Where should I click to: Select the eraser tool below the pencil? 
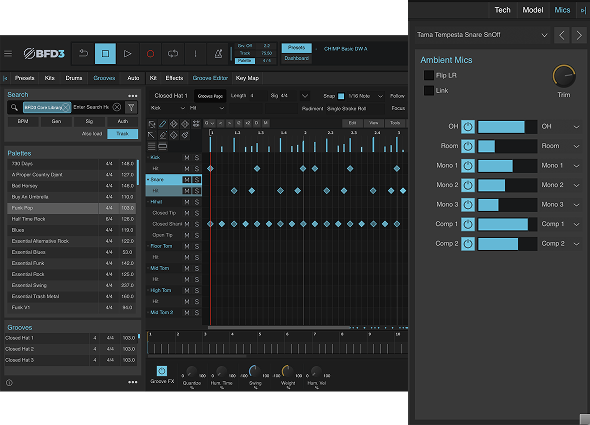pos(163,135)
